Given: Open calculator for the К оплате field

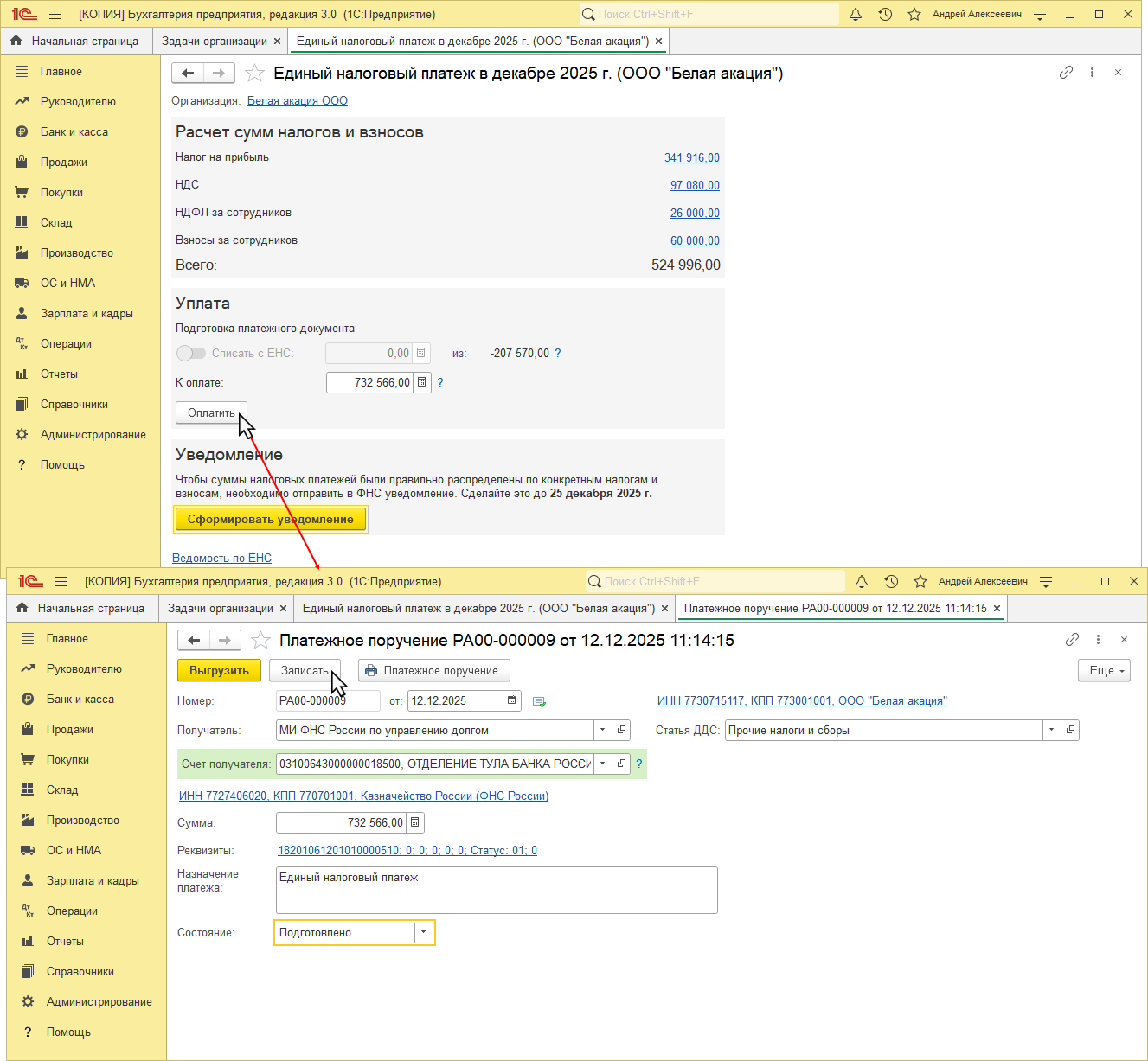Looking at the screenshot, I should click(x=421, y=382).
